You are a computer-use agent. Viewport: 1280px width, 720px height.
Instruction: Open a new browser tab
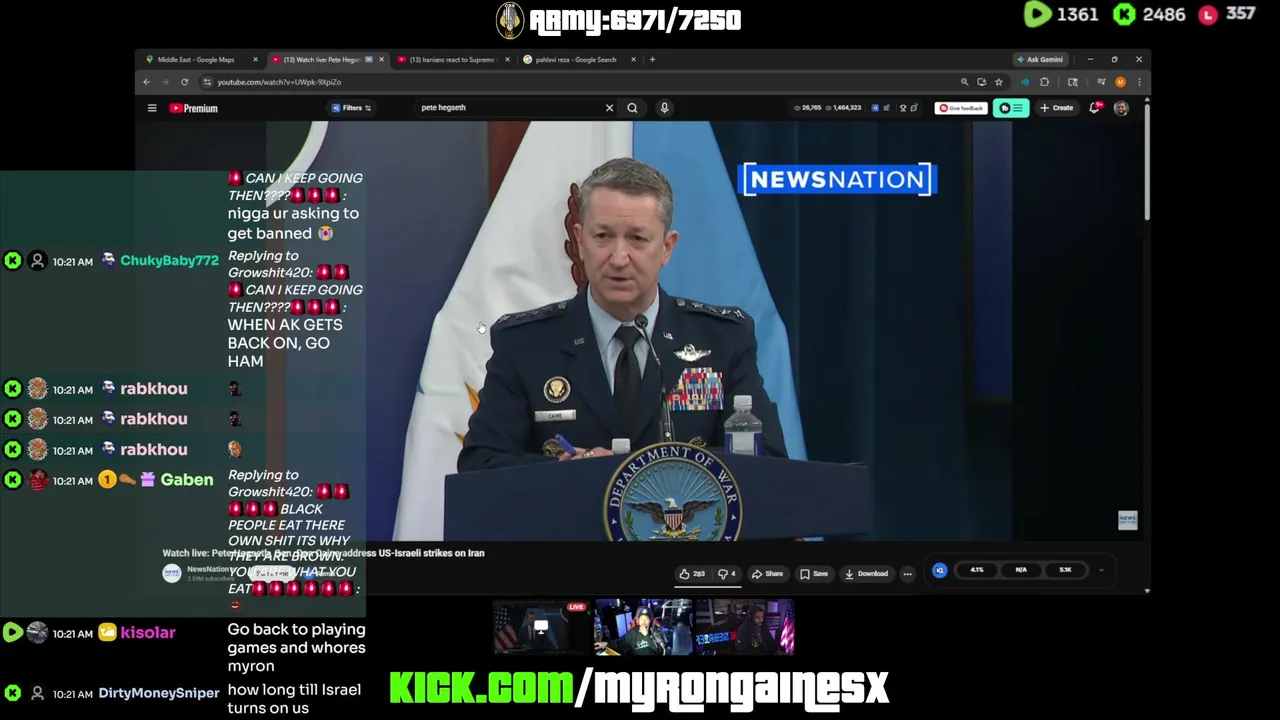tap(652, 59)
